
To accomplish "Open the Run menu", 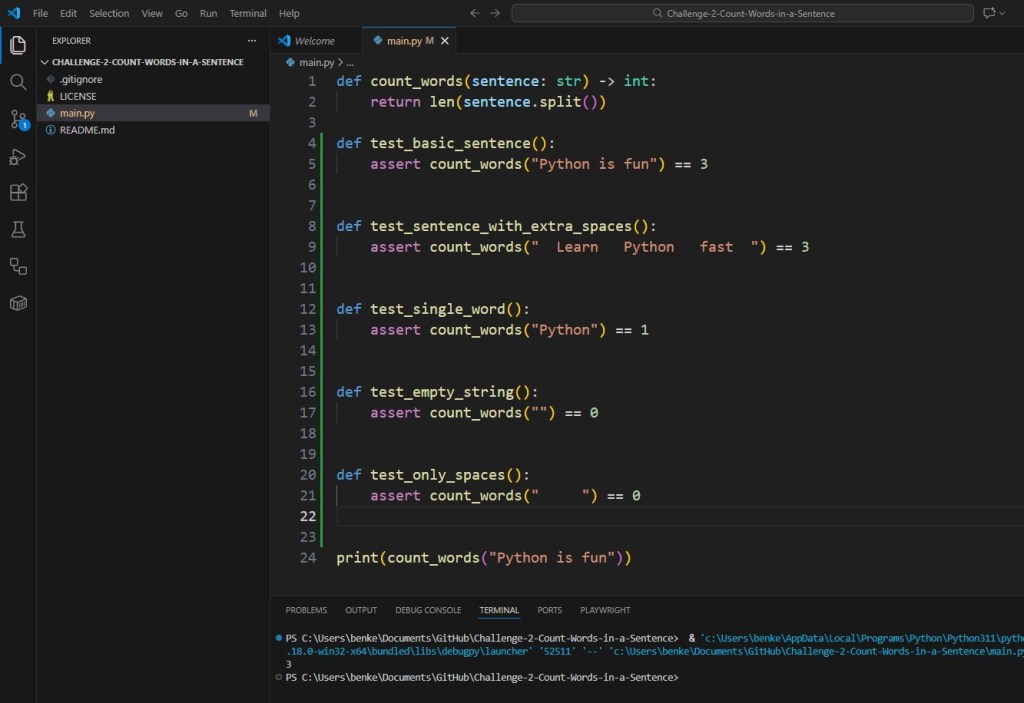I will tap(208, 13).
